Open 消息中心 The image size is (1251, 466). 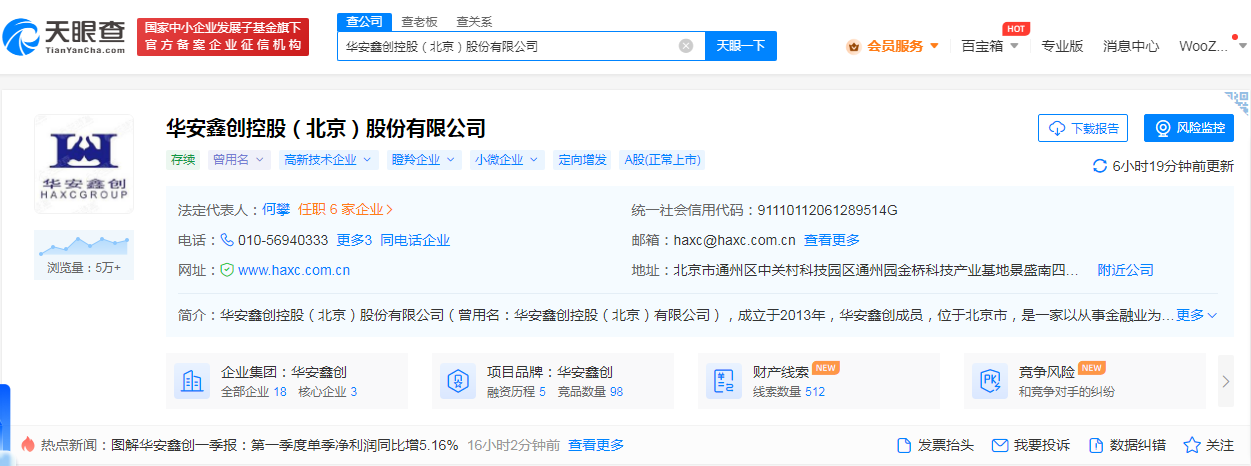point(1131,46)
